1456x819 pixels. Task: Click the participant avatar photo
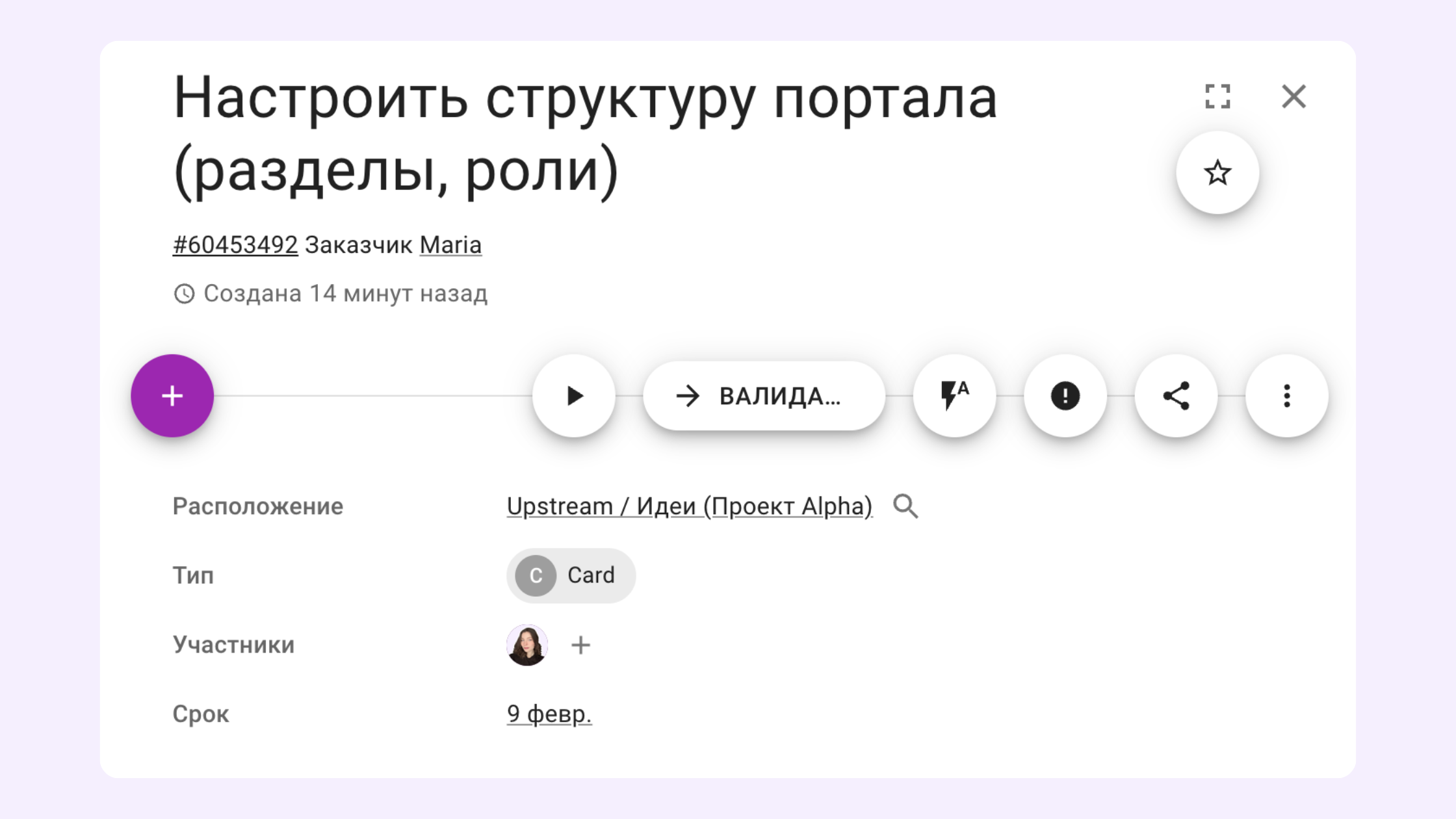click(527, 645)
